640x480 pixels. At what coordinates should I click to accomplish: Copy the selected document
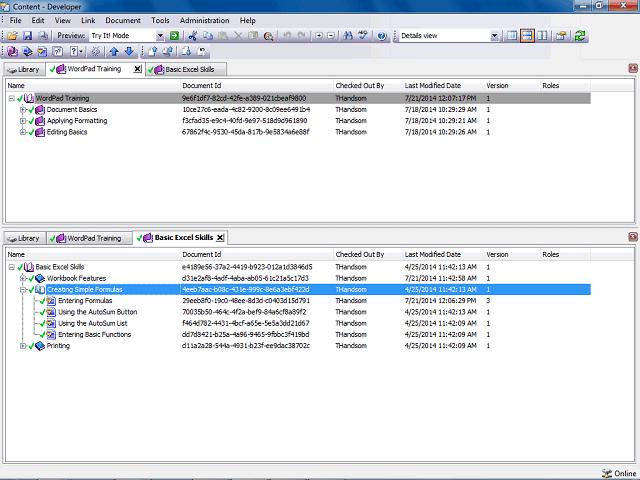208,36
